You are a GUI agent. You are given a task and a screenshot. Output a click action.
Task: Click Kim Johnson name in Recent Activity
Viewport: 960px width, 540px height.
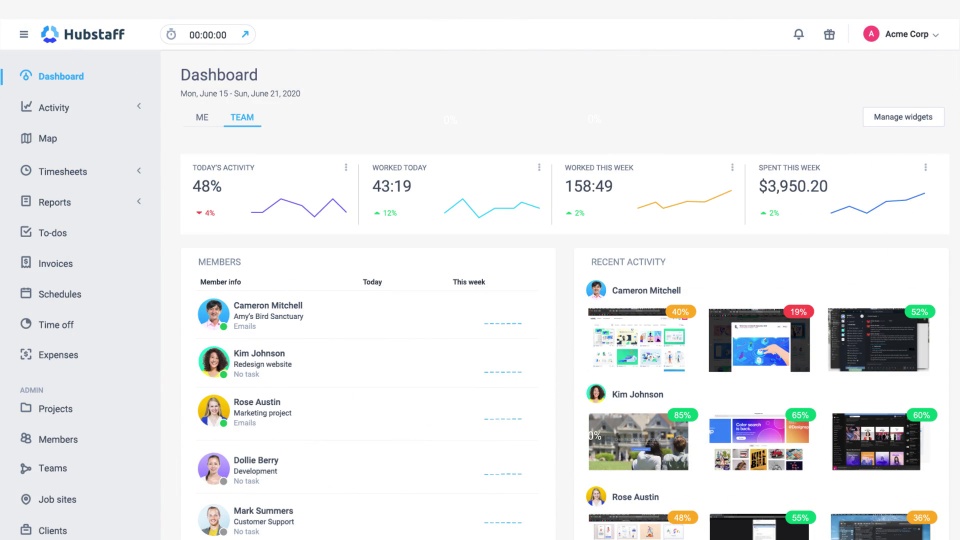click(637, 394)
